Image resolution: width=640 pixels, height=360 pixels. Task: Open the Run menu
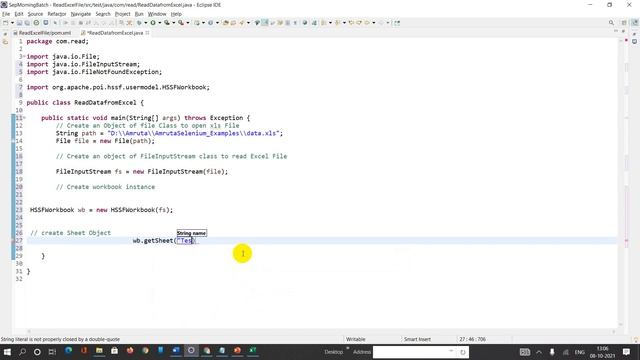click(x=139, y=14)
